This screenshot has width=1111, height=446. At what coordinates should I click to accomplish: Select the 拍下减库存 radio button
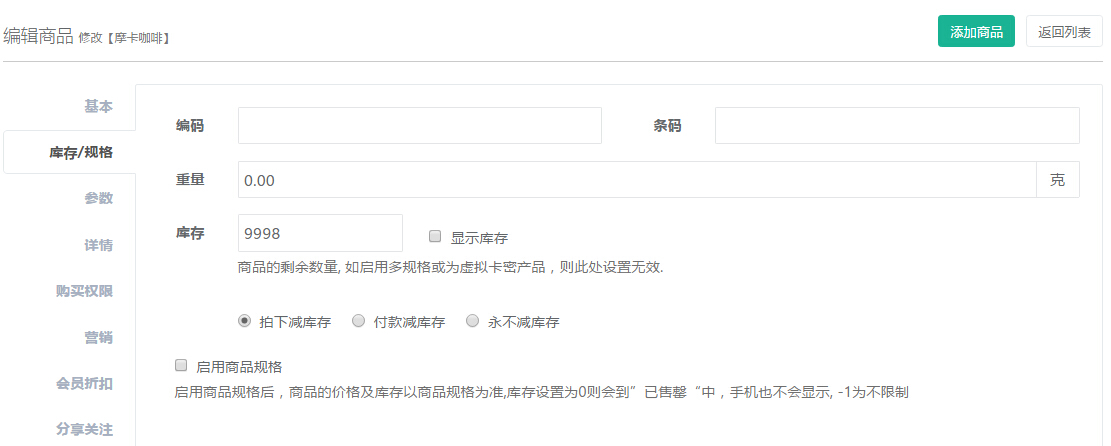tap(244, 321)
